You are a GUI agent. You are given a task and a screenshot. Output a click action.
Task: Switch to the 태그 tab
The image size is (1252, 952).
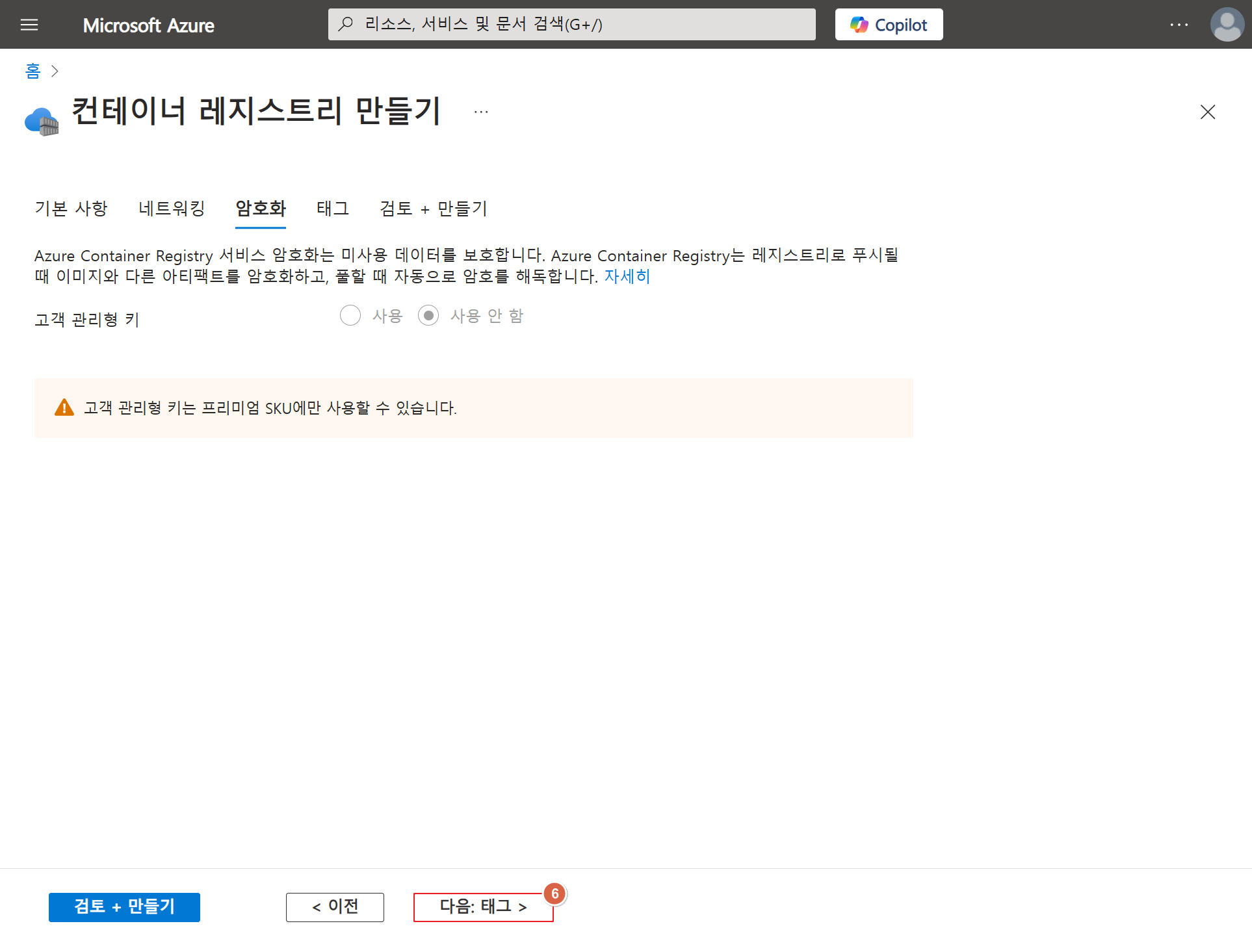click(333, 208)
